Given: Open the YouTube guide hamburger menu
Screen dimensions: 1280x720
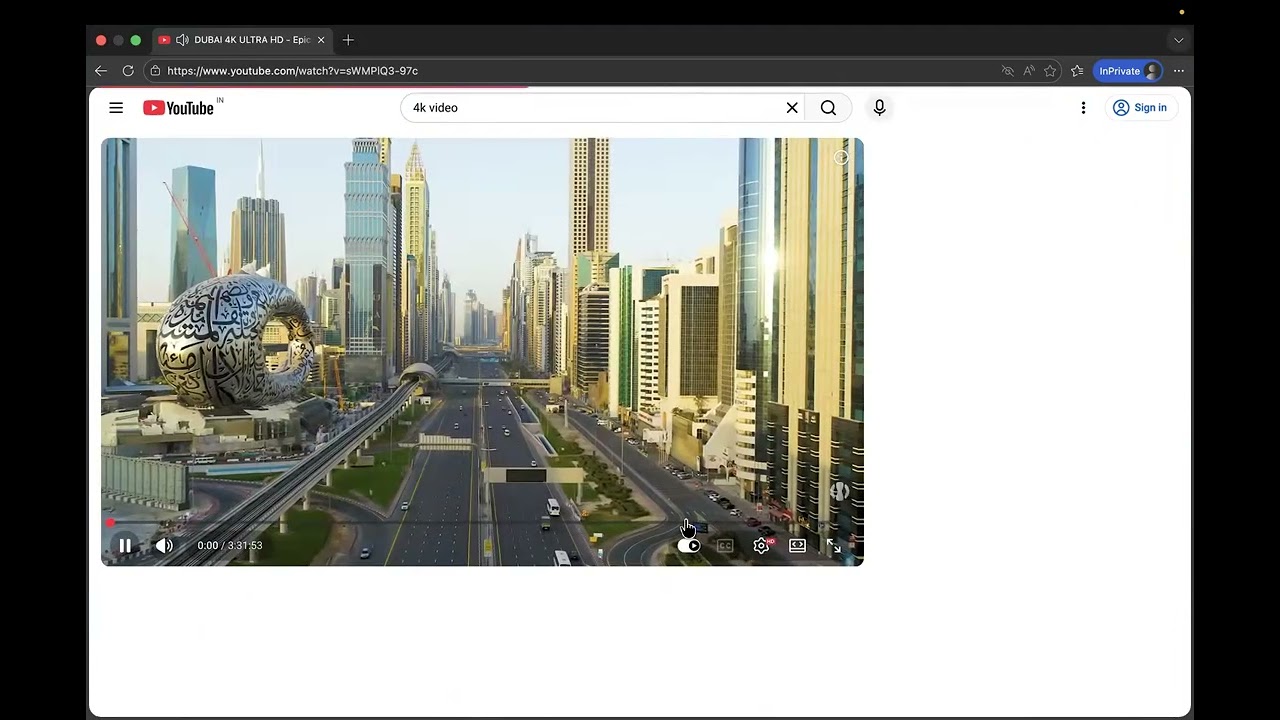Looking at the screenshot, I should coord(116,107).
